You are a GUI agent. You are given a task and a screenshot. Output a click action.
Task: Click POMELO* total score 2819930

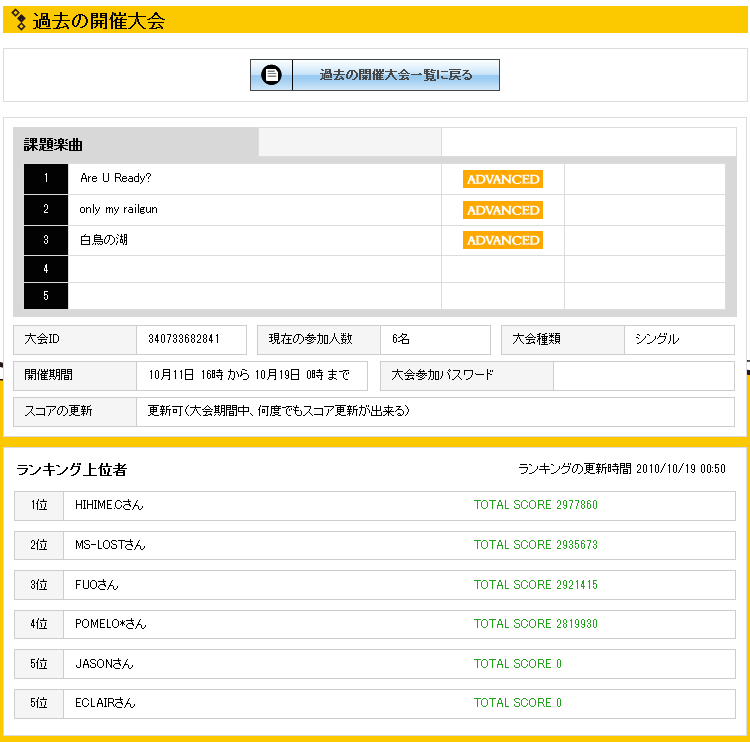pos(535,624)
